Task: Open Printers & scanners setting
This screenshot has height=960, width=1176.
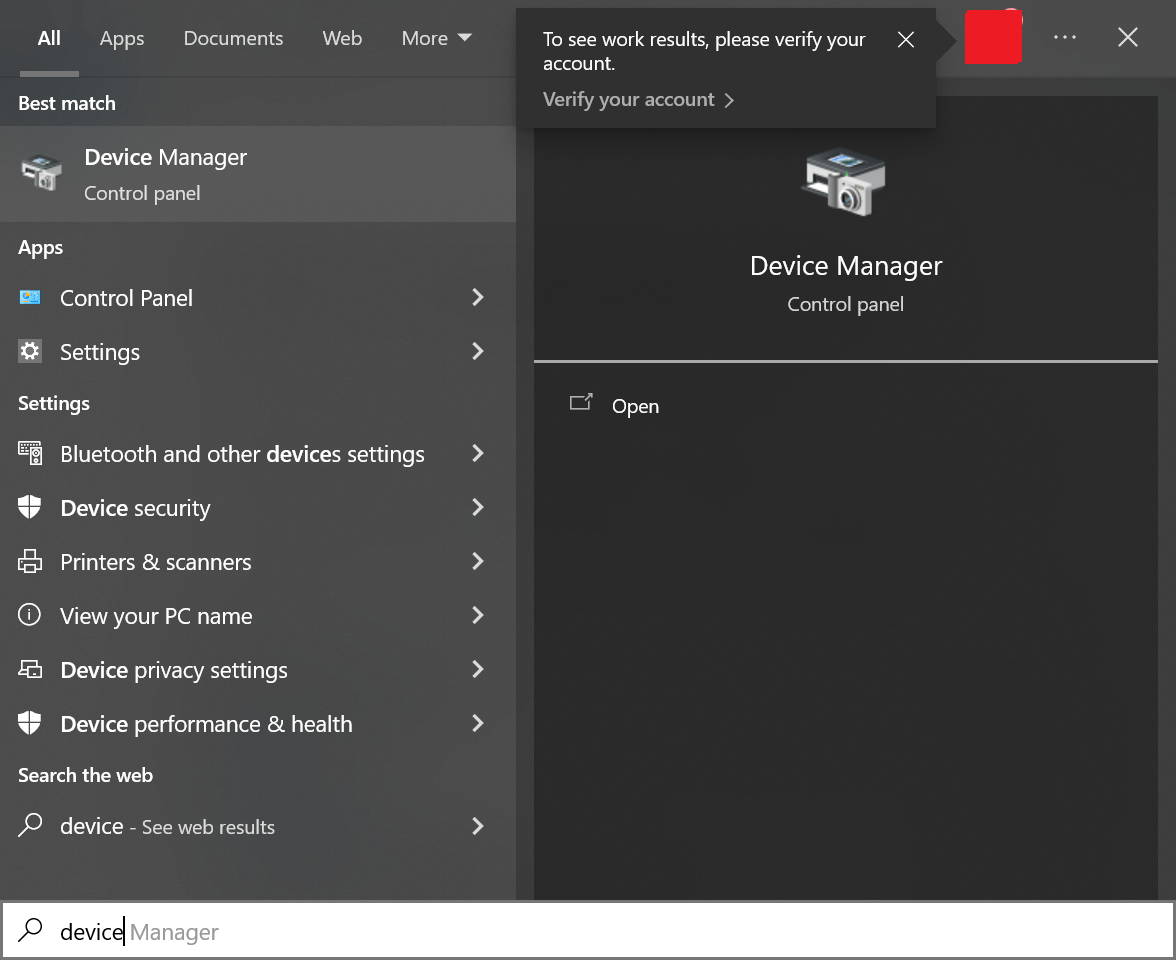Action: 257,562
